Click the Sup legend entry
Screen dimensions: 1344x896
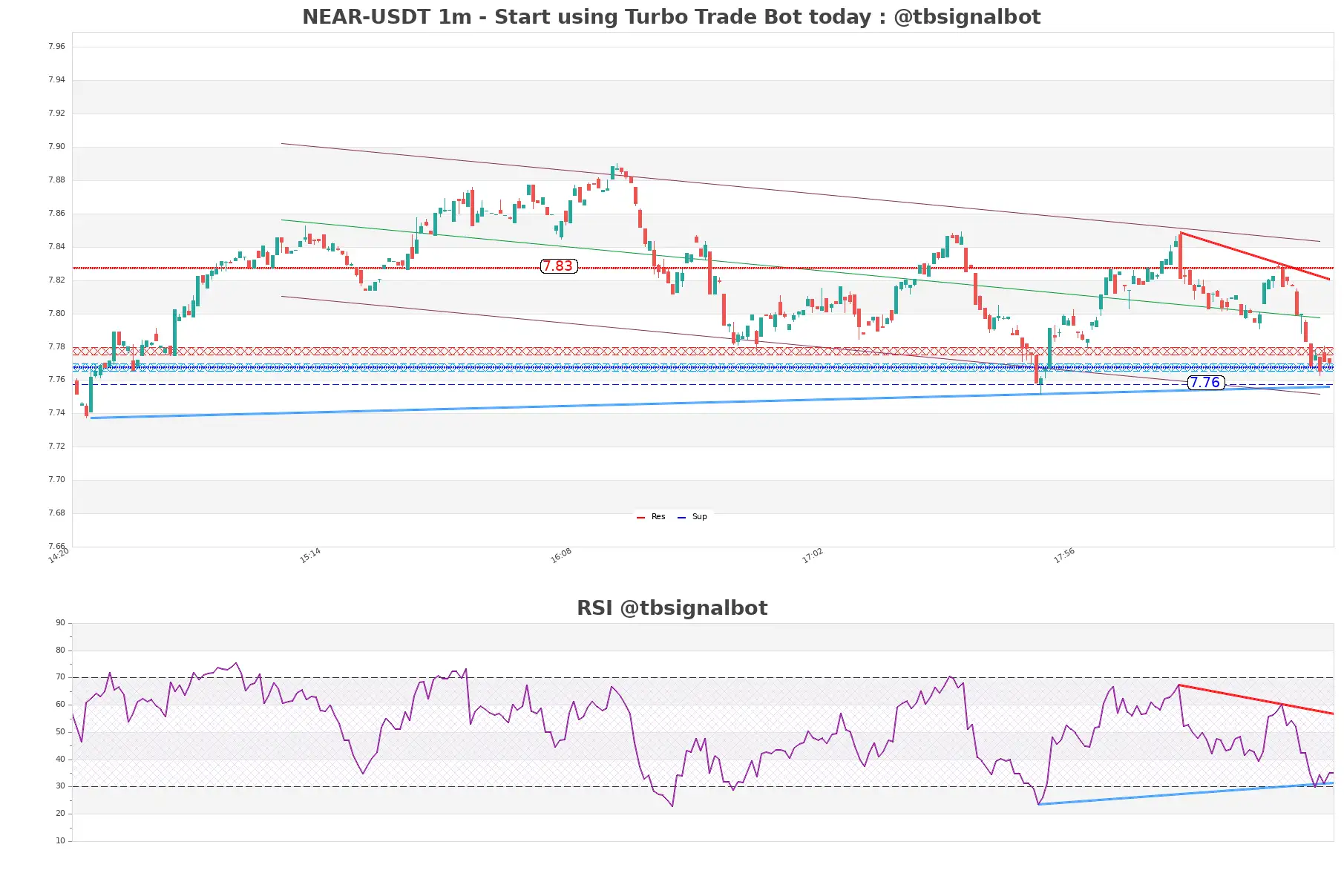coord(692,517)
